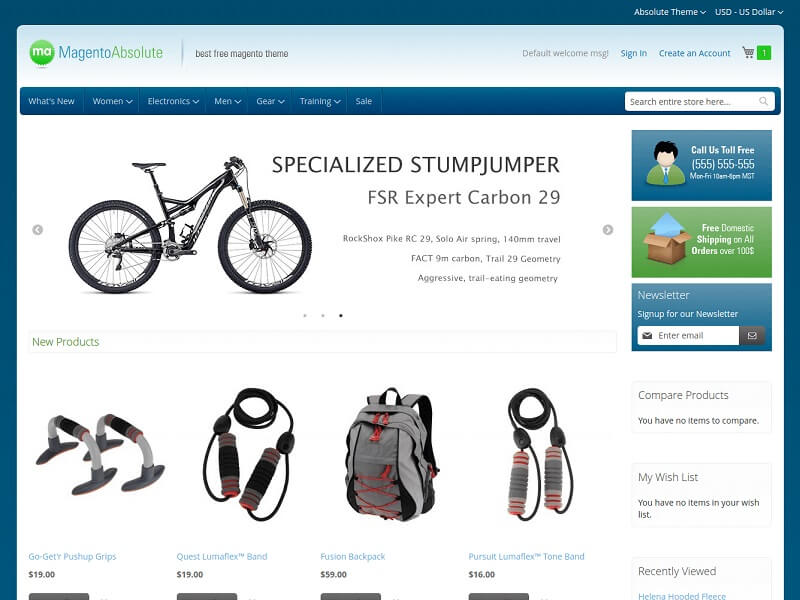Open the shopping cart icon
800x600 pixels.
[x=748, y=53]
